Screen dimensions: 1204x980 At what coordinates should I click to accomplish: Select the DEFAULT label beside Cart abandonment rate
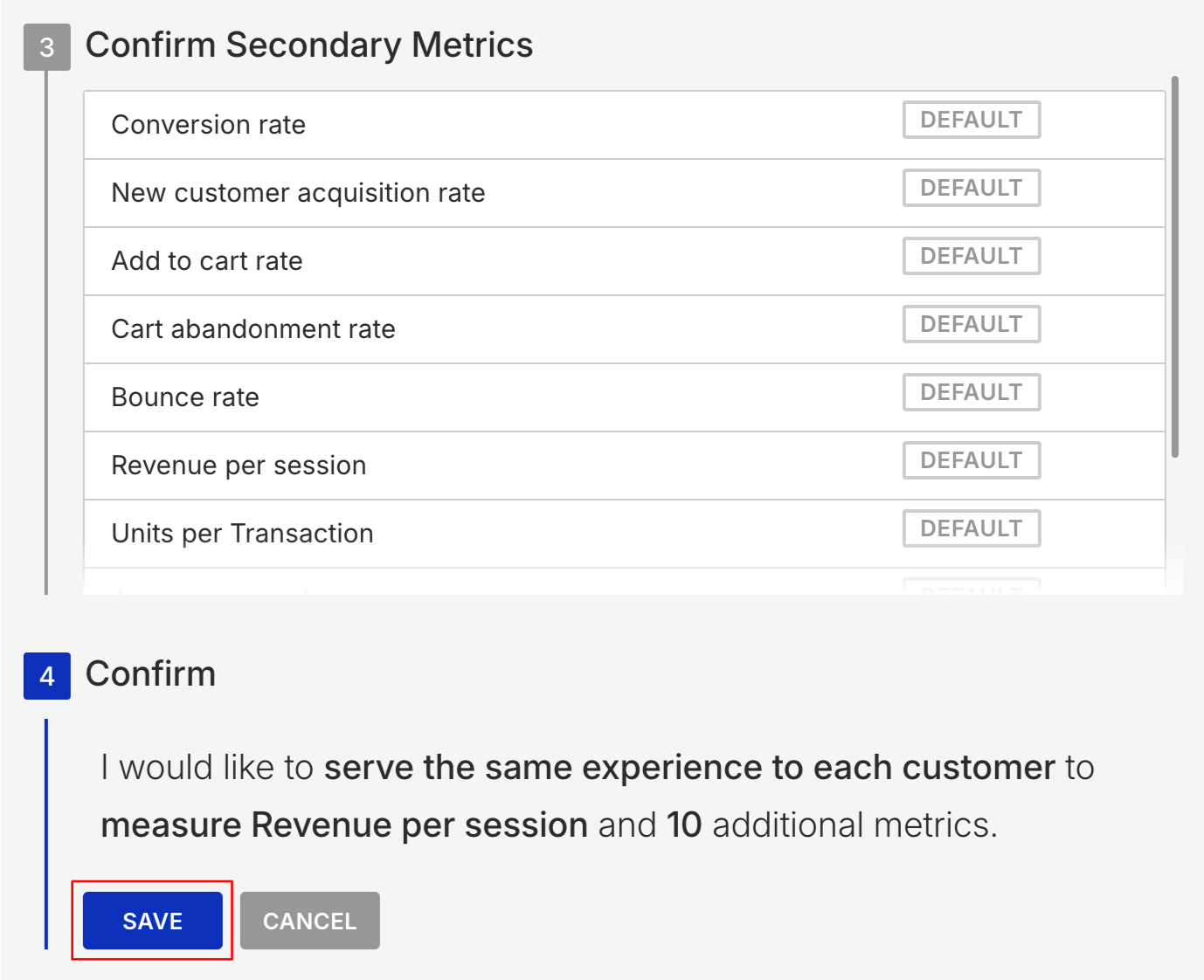point(971,324)
